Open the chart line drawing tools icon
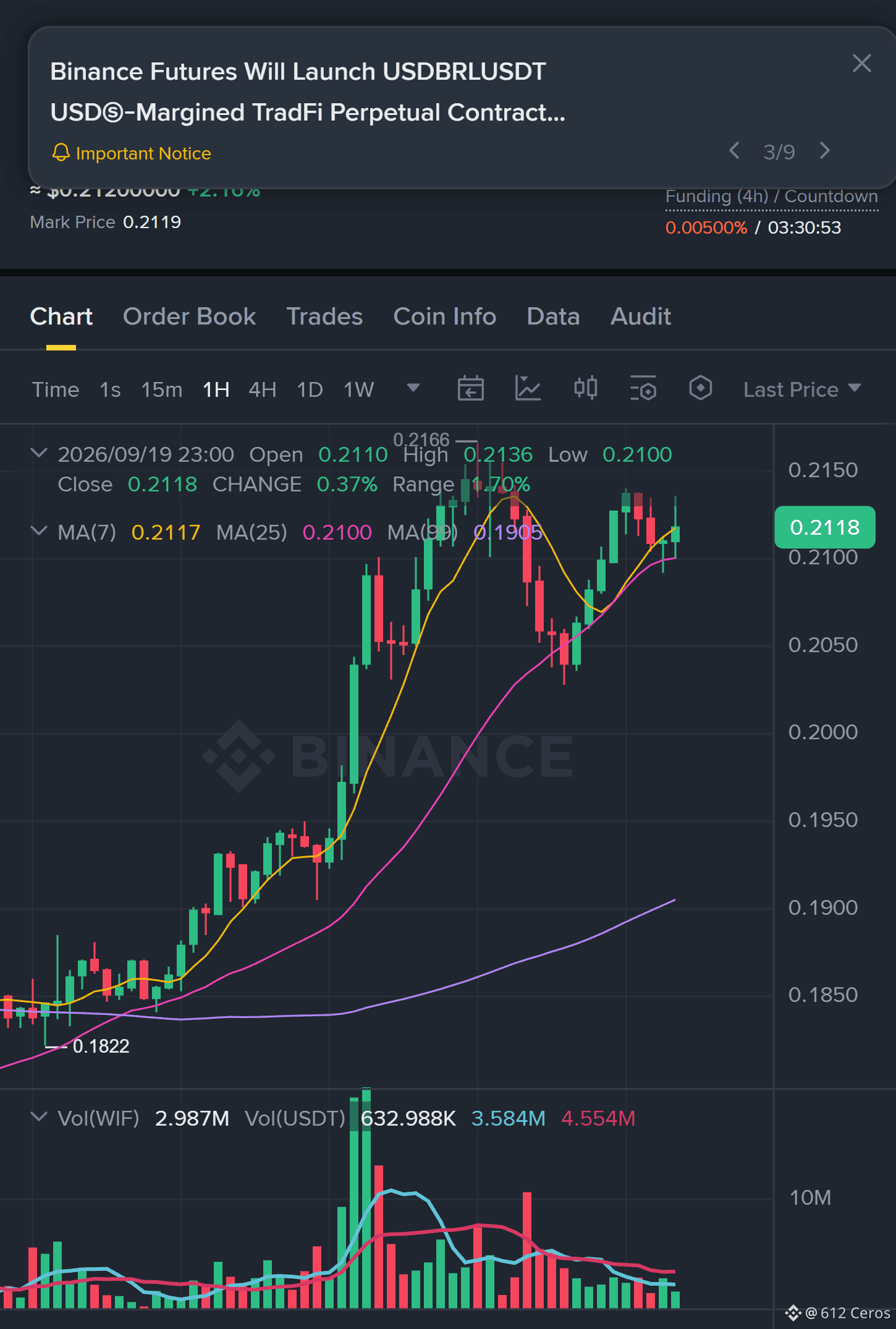Viewport: 896px width, 1329px height. 528,389
